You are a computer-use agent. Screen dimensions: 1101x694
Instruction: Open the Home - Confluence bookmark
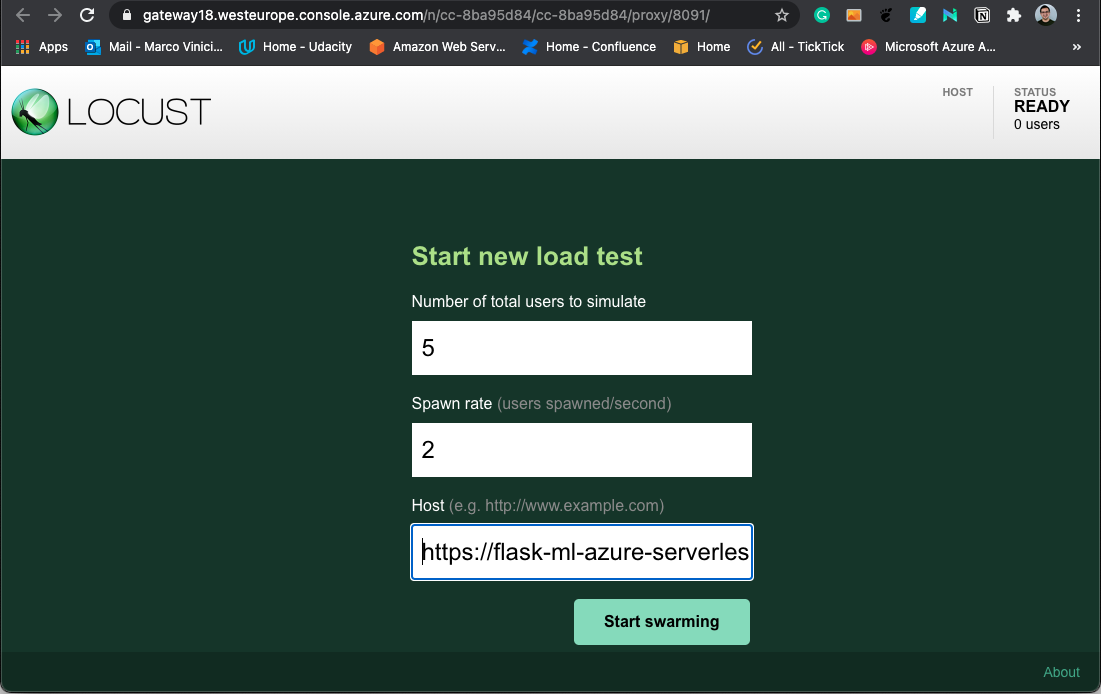coord(589,47)
